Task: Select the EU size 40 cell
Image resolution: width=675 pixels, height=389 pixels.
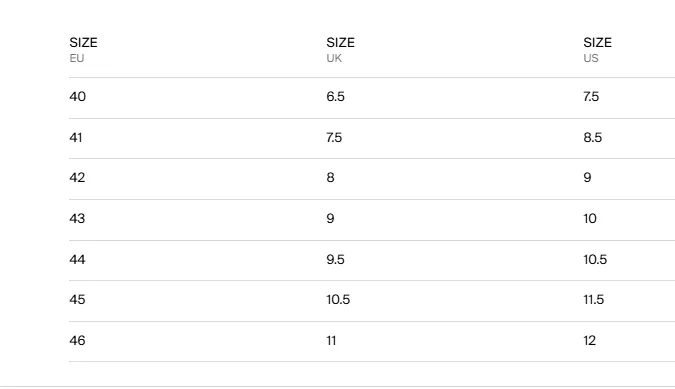Action: pyautogui.click(x=77, y=96)
